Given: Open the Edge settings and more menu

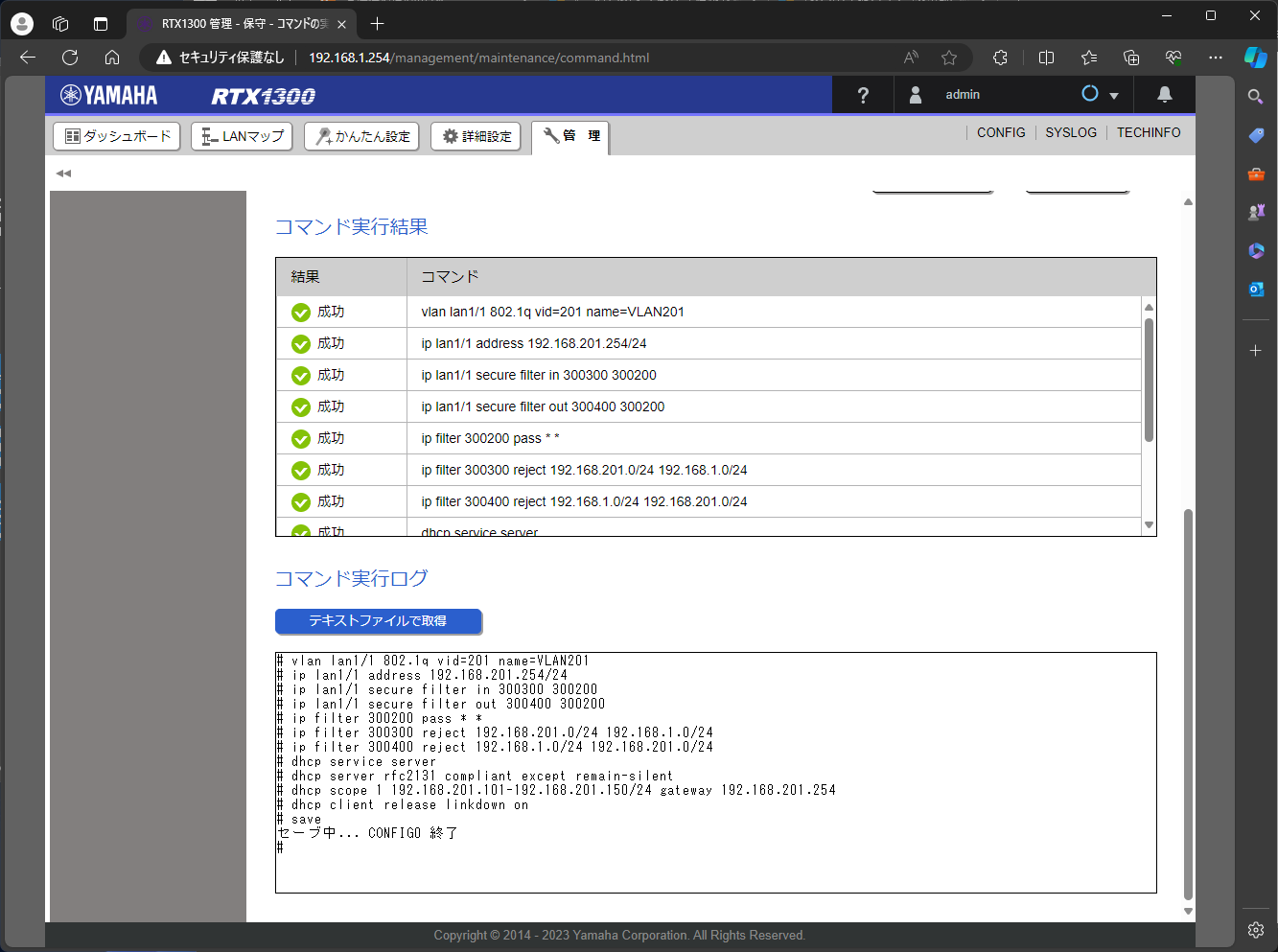Looking at the screenshot, I should (x=1216, y=58).
